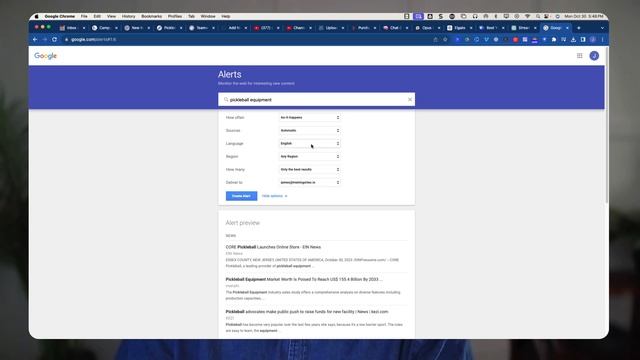Click the Alerts page title
The width and height of the screenshot is (640, 360).
(x=229, y=74)
